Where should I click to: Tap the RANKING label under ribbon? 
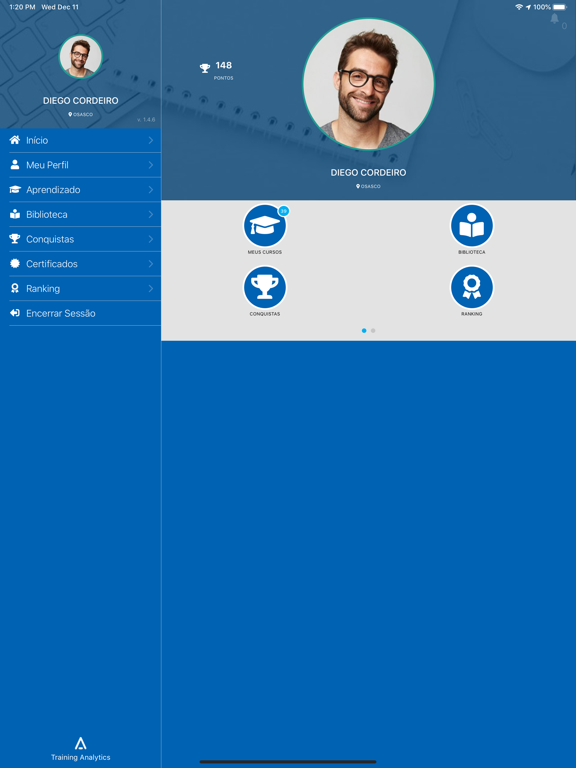pyautogui.click(x=472, y=313)
